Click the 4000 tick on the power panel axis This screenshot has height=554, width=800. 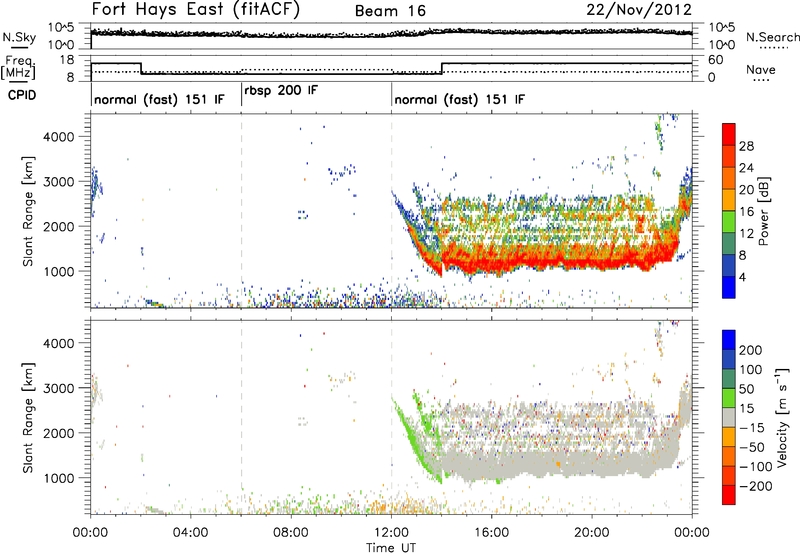tap(59, 137)
